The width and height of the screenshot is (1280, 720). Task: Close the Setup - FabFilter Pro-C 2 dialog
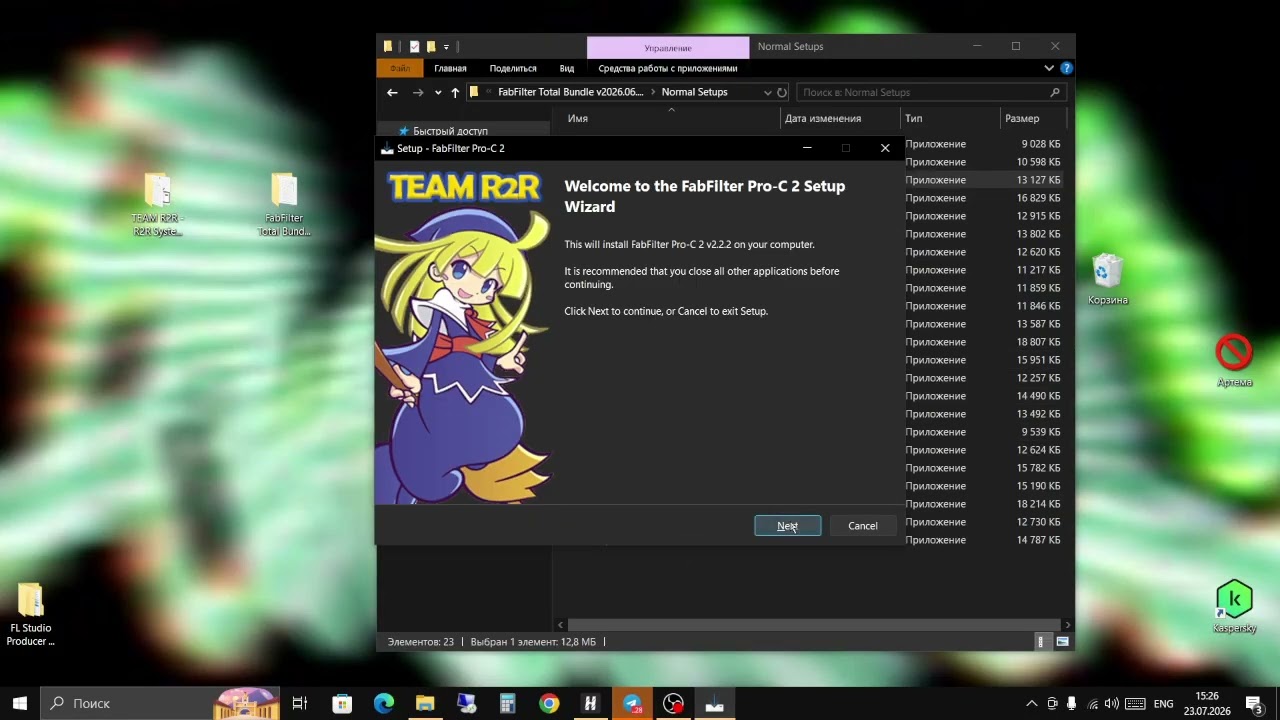[x=885, y=148]
